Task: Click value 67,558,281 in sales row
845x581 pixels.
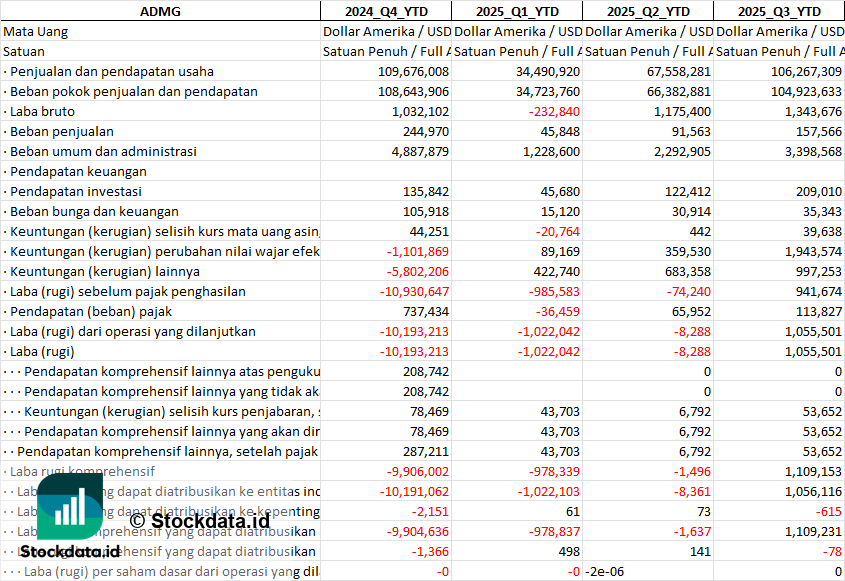Action: pos(679,72)
